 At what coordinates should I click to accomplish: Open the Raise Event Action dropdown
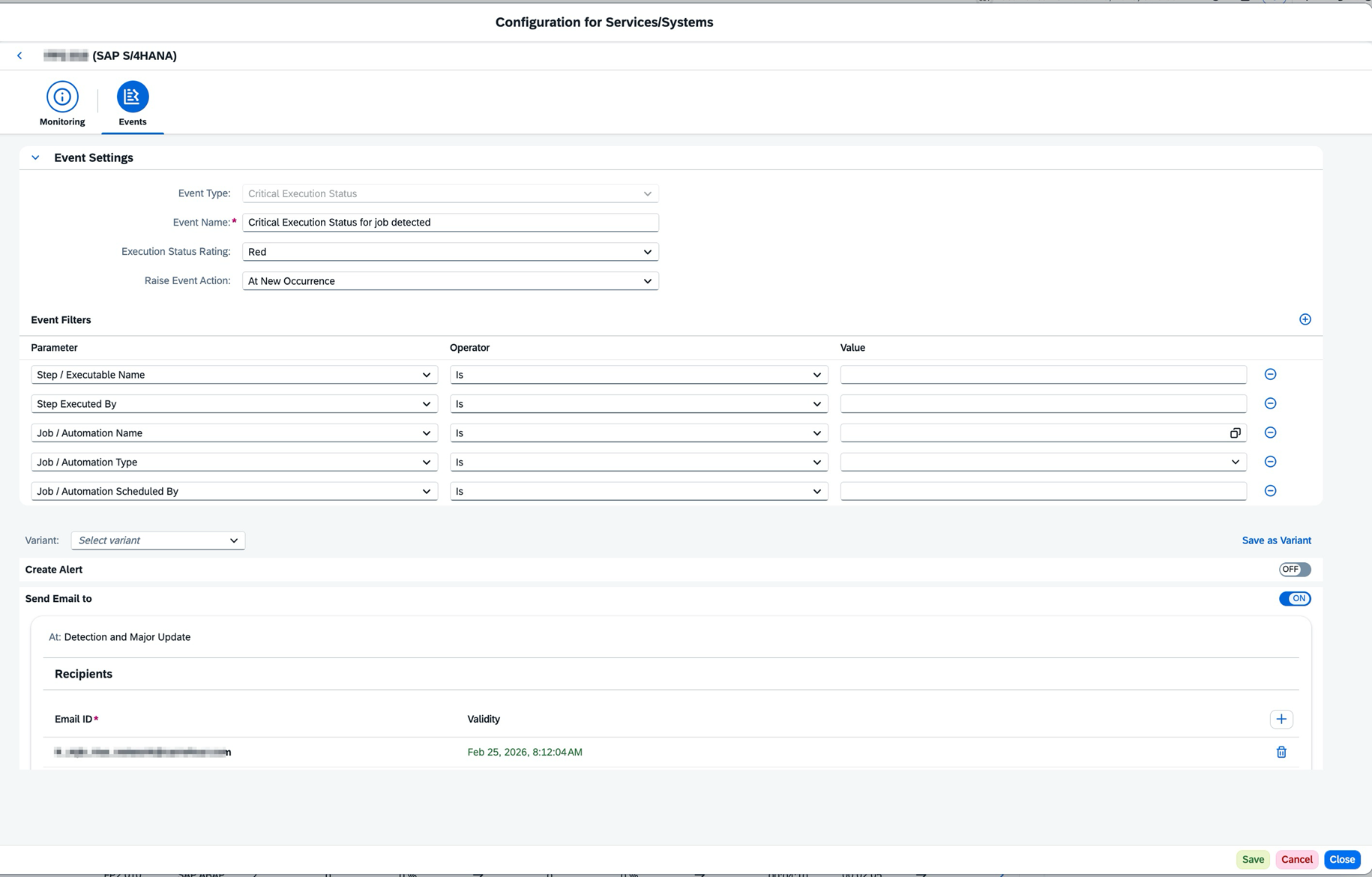pyautogui.click(x=450, y=281)
